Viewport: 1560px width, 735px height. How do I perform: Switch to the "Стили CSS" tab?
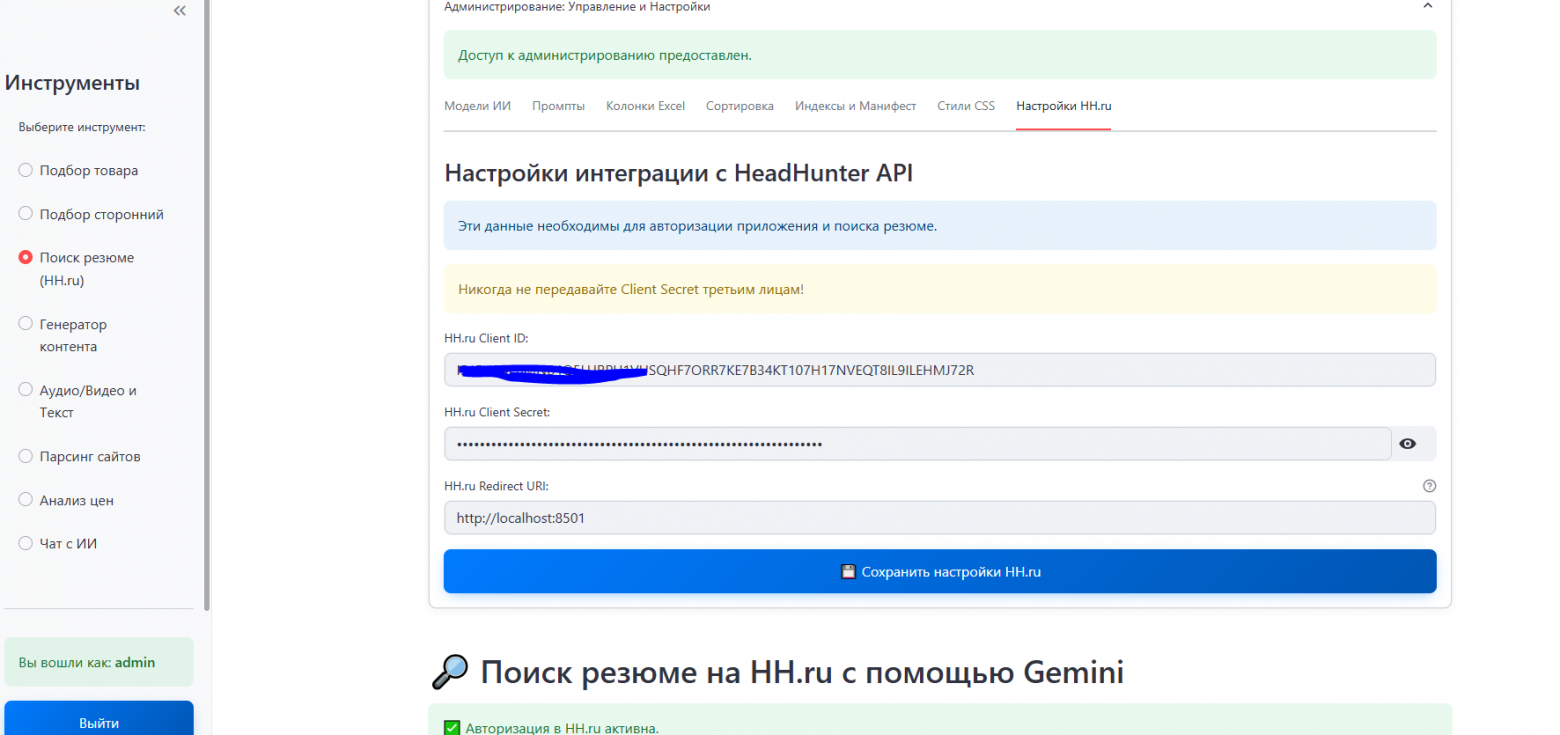click(965, 105)
